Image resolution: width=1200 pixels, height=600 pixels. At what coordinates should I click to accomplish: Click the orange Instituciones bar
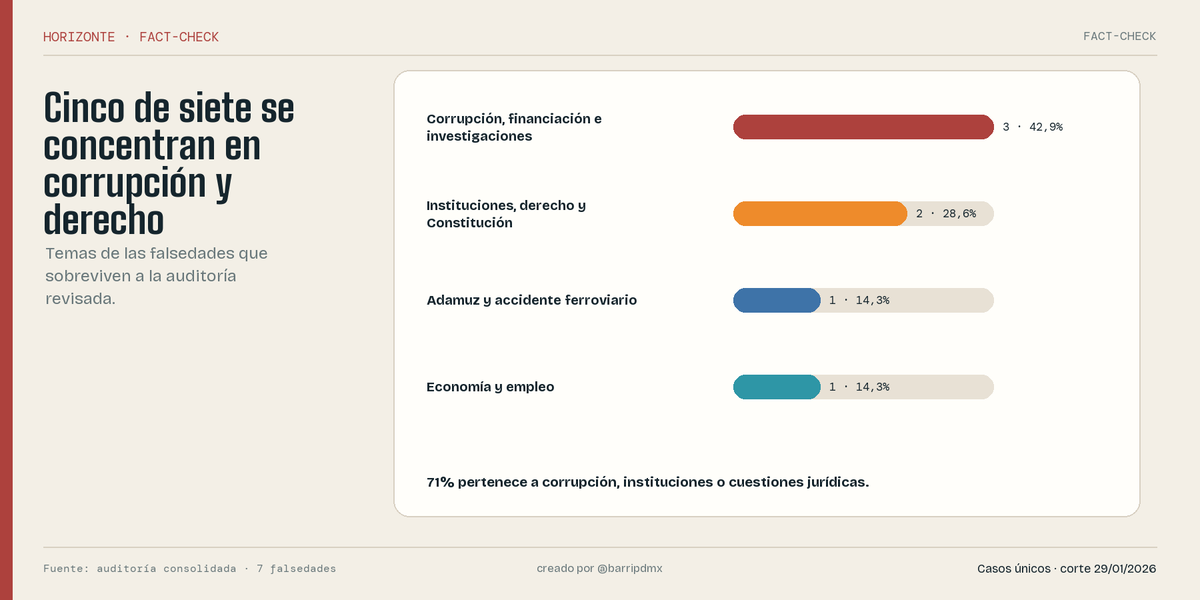820,214
